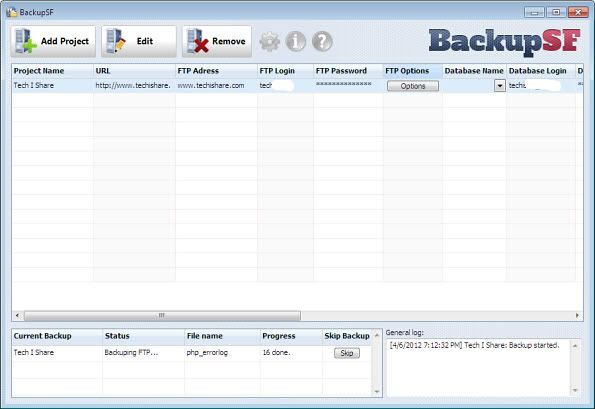The height and width of the screenshot is (409, 595).
Task: Maximize the BackupSF window
Action: coord(556,13)
